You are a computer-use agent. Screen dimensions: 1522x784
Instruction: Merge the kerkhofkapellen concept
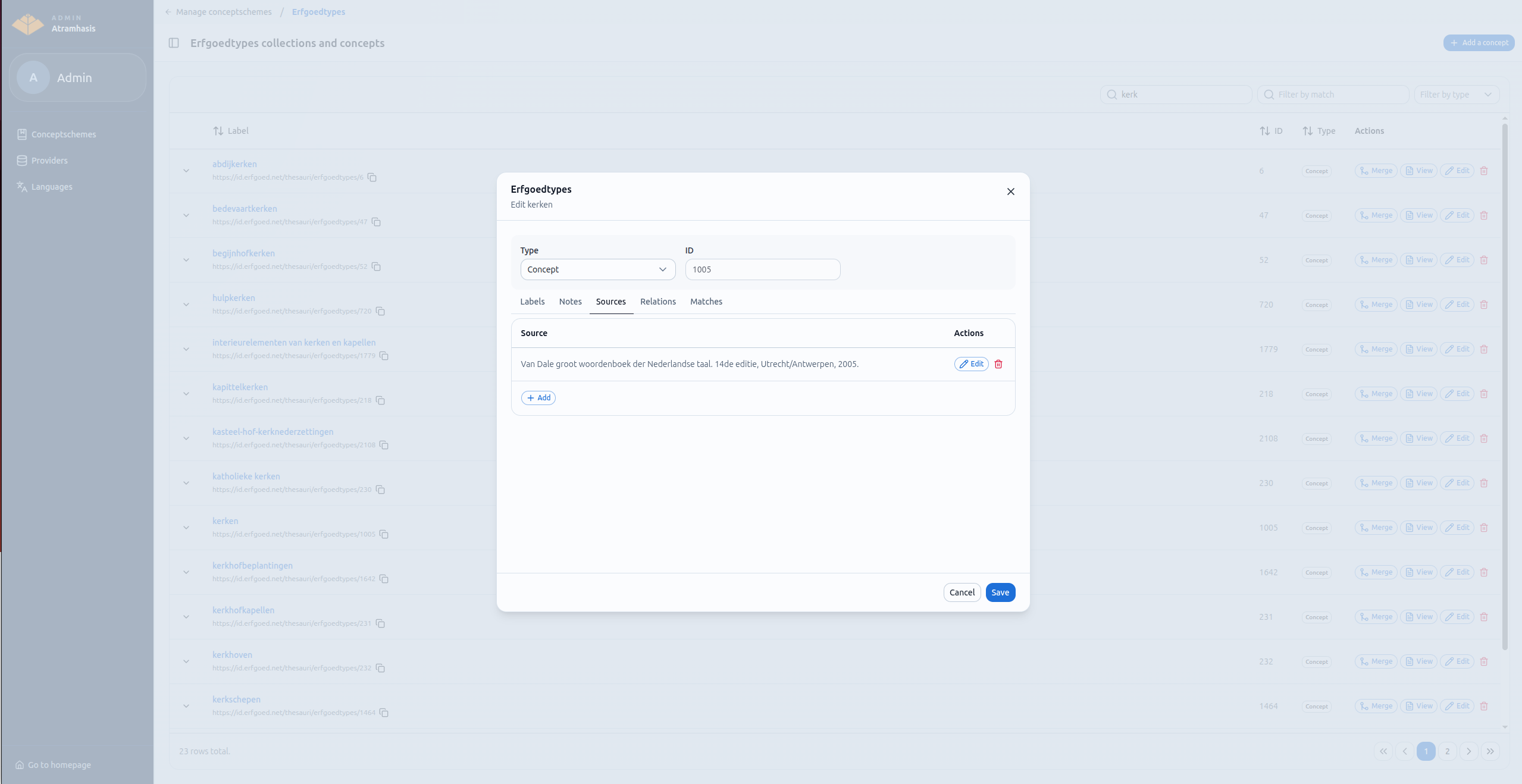1376,617
